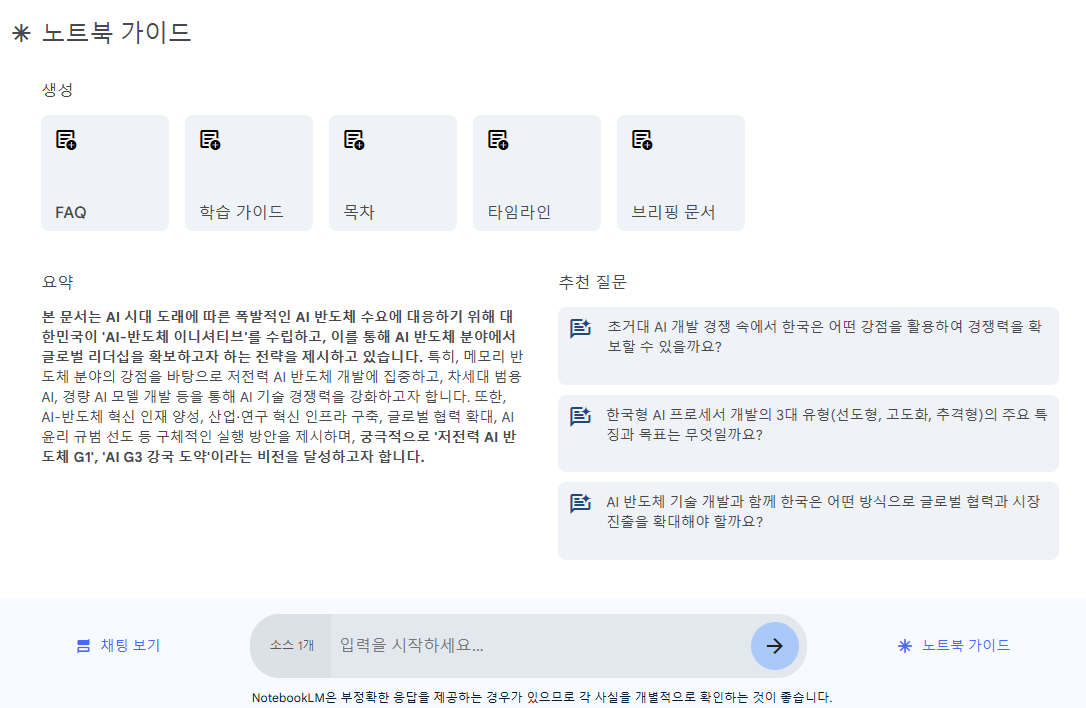The width and height of the screenshot is (1086, 708).
Task: Click the chat icon next to 채팅 보기
Action: 84,646
